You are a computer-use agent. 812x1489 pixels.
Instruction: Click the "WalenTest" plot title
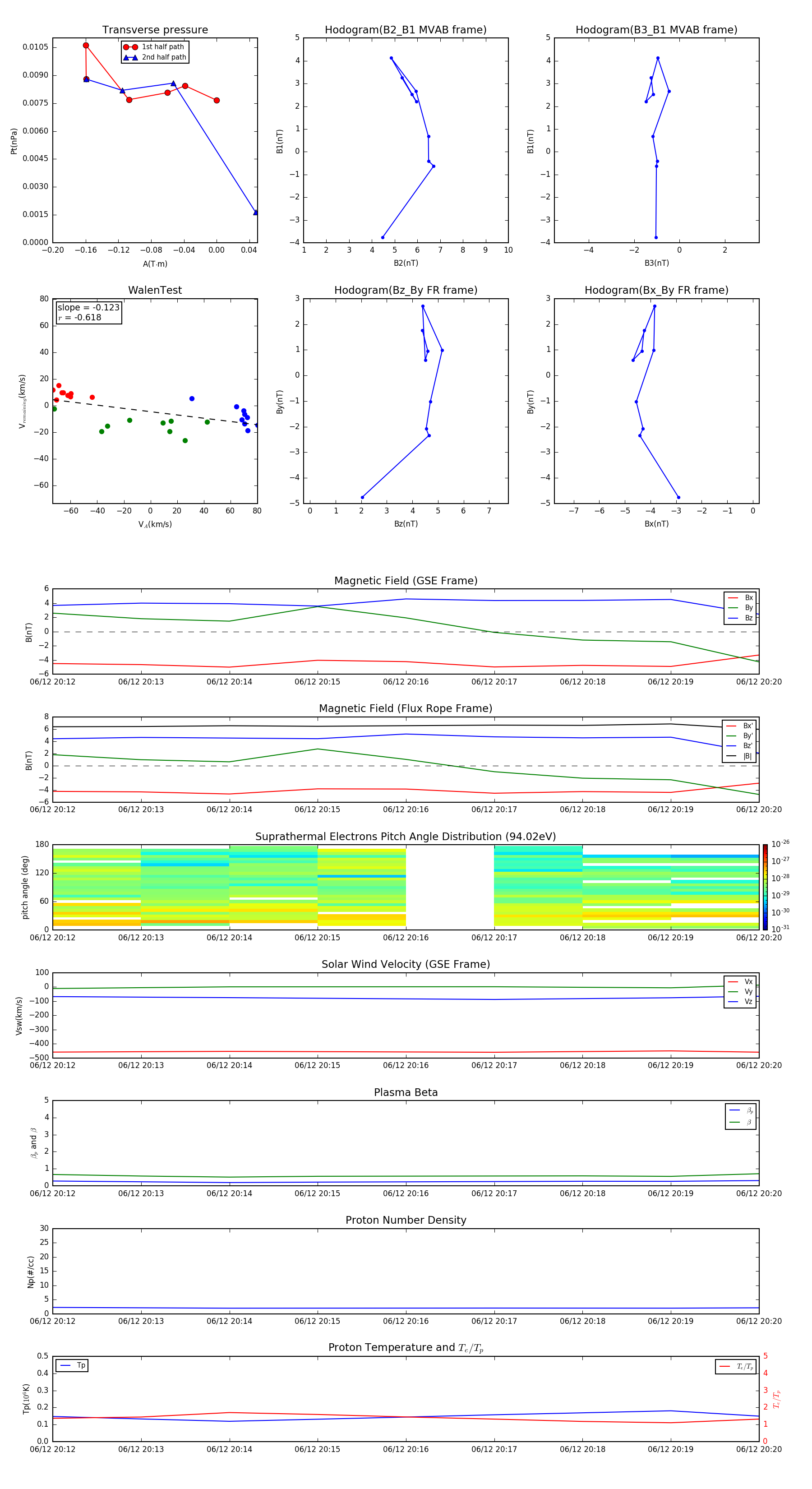coord(155,290)
